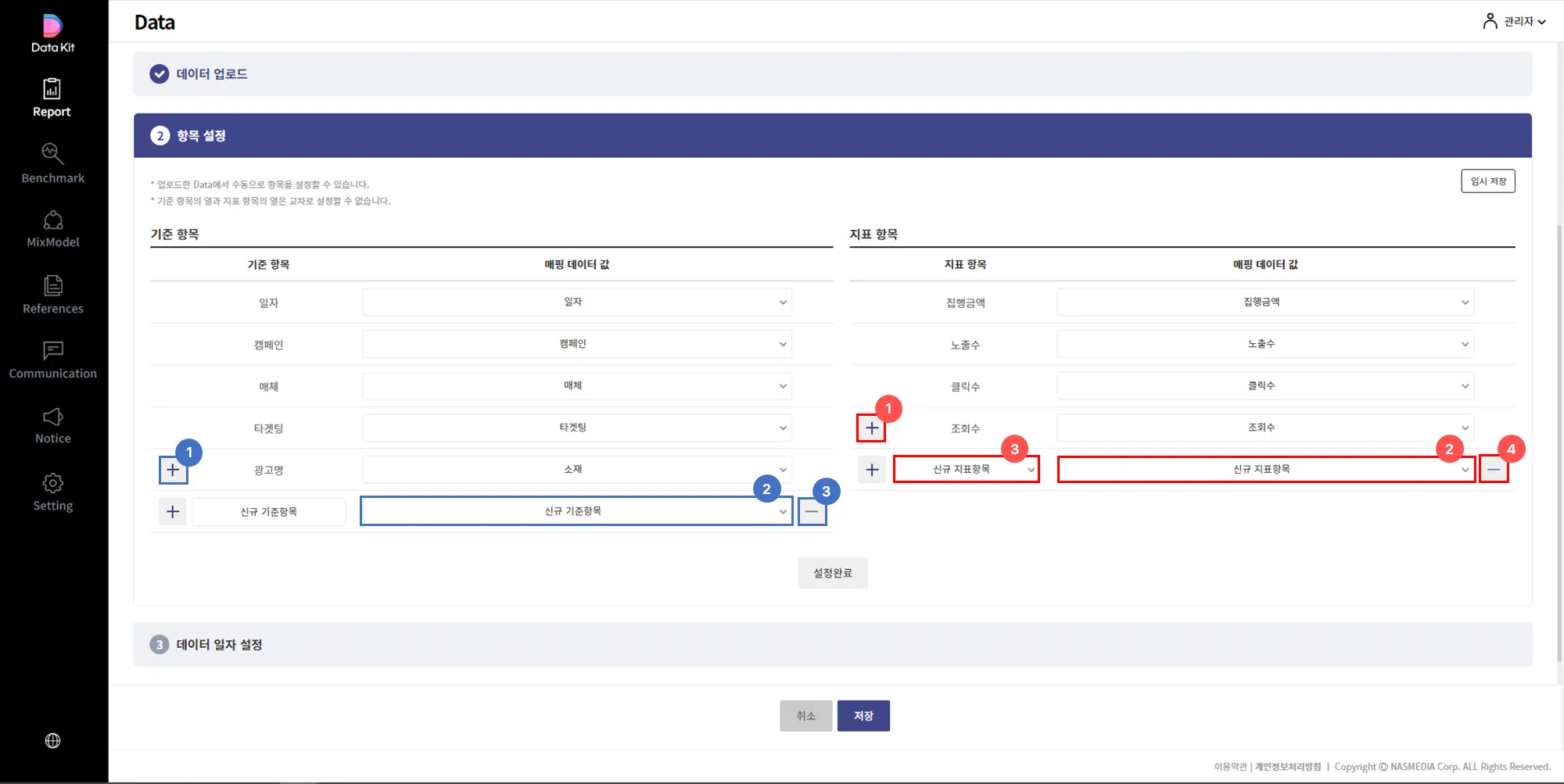The width and height of the screenshot is (1564, 784).
Task: Open the 클릭수 mapping dropdown
Action: [x=1265, y=386]
